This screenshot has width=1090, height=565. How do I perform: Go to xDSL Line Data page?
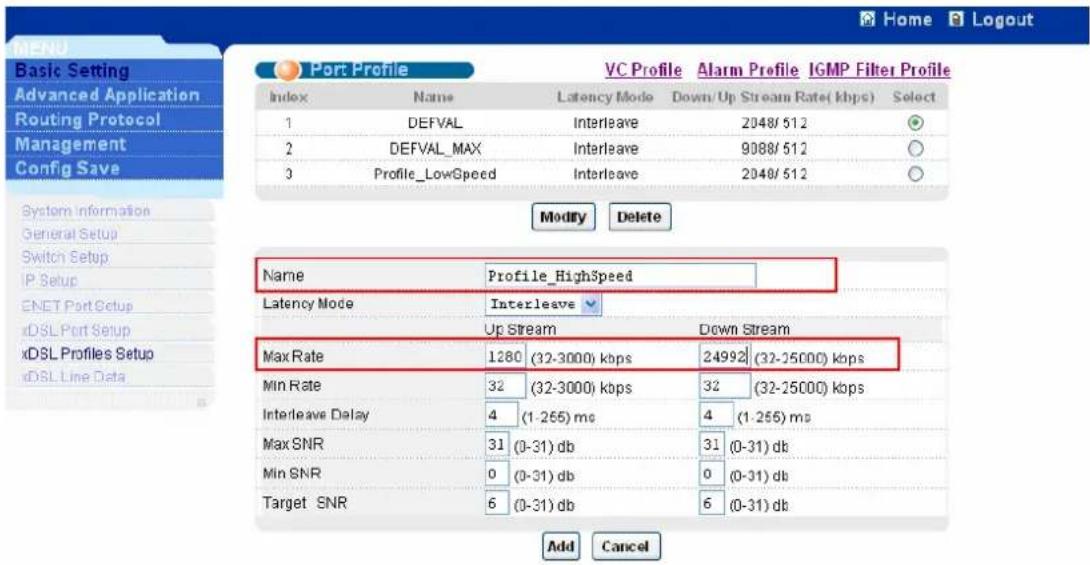pyautogui.click(x=74, y=377)
